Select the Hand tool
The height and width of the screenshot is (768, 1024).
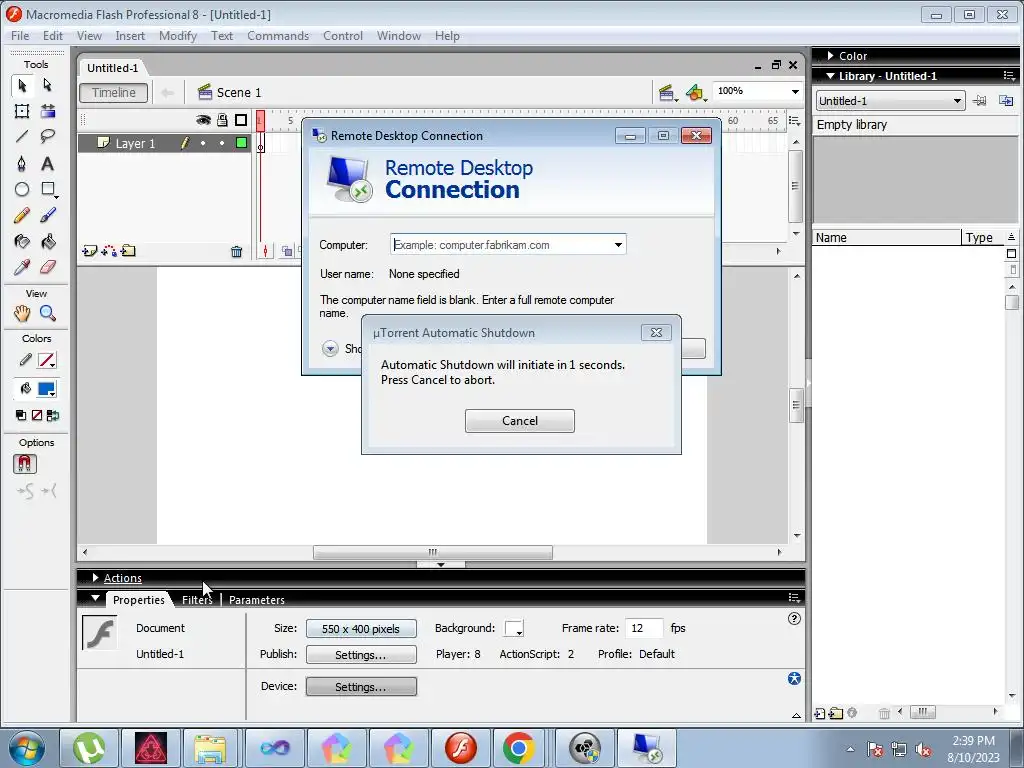click(22, 313)
